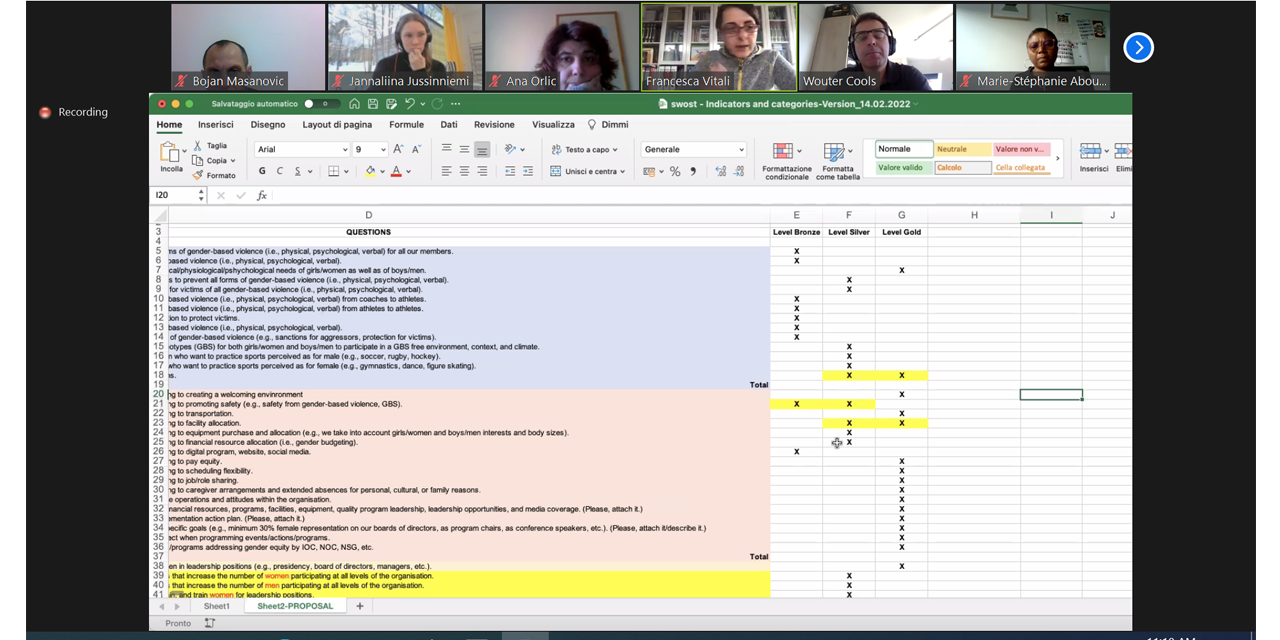The height and width of the screenshot is (640, 1280).
Task: Toggle Salvataggio automatico switch
Action: click(322, 104)
